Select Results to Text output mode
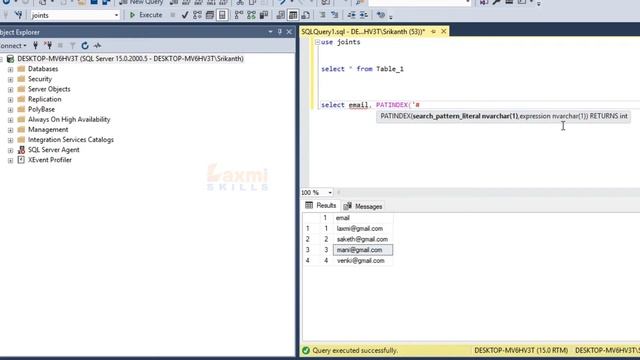Image resolution: width=640 pixels, height=360 pixels. click(x=280, y=15)
